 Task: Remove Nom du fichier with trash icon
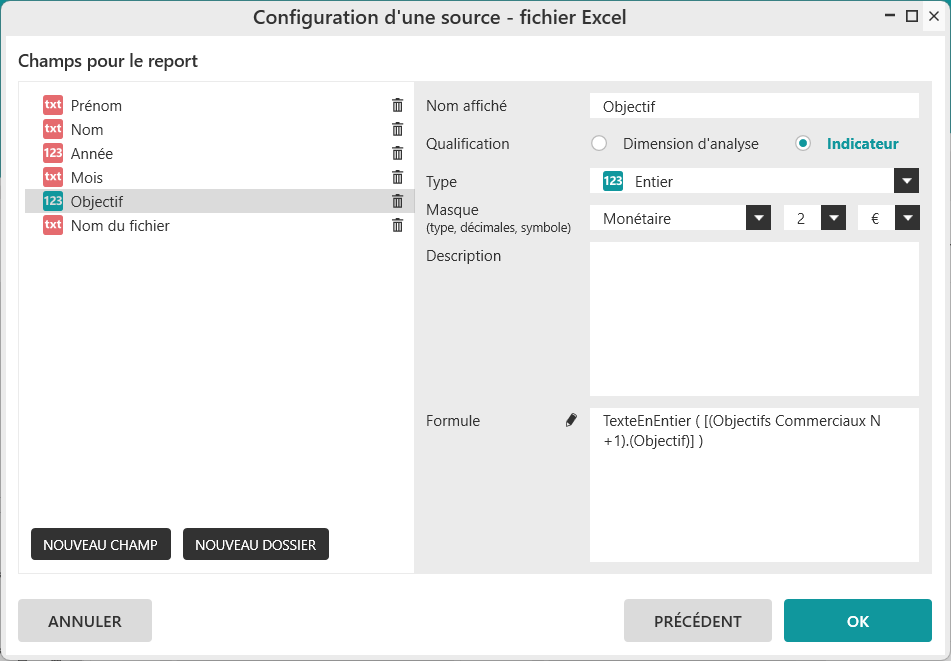pos(397,225)
